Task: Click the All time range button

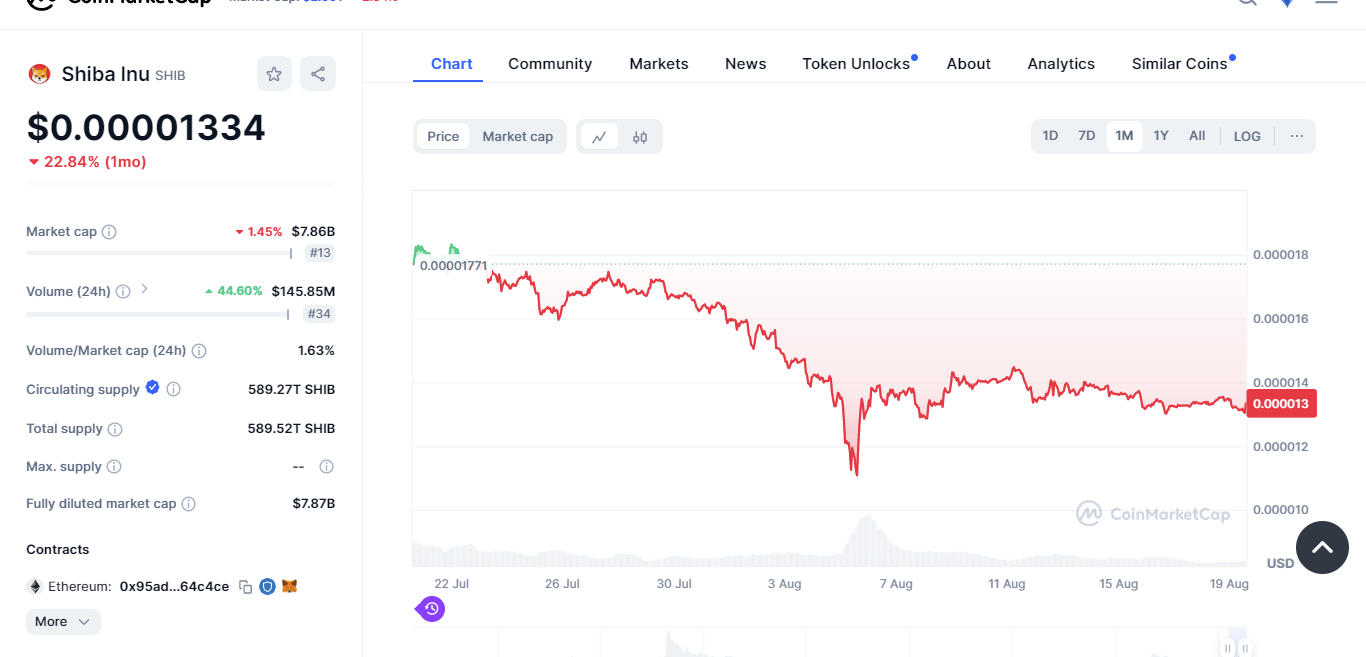Action: coord(1197,136)
